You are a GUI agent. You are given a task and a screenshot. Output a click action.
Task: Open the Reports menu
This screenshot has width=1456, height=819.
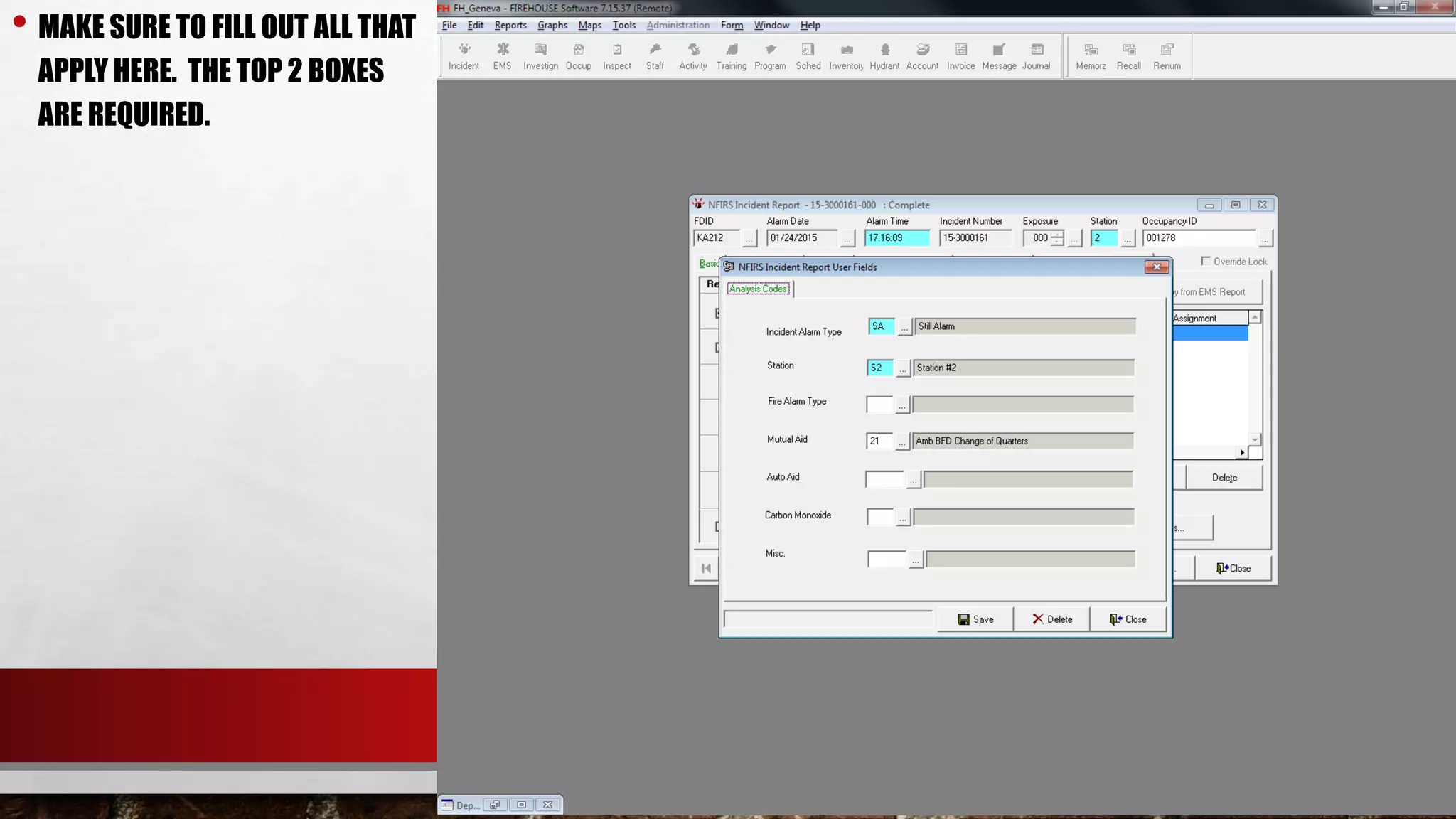[510, 25]
